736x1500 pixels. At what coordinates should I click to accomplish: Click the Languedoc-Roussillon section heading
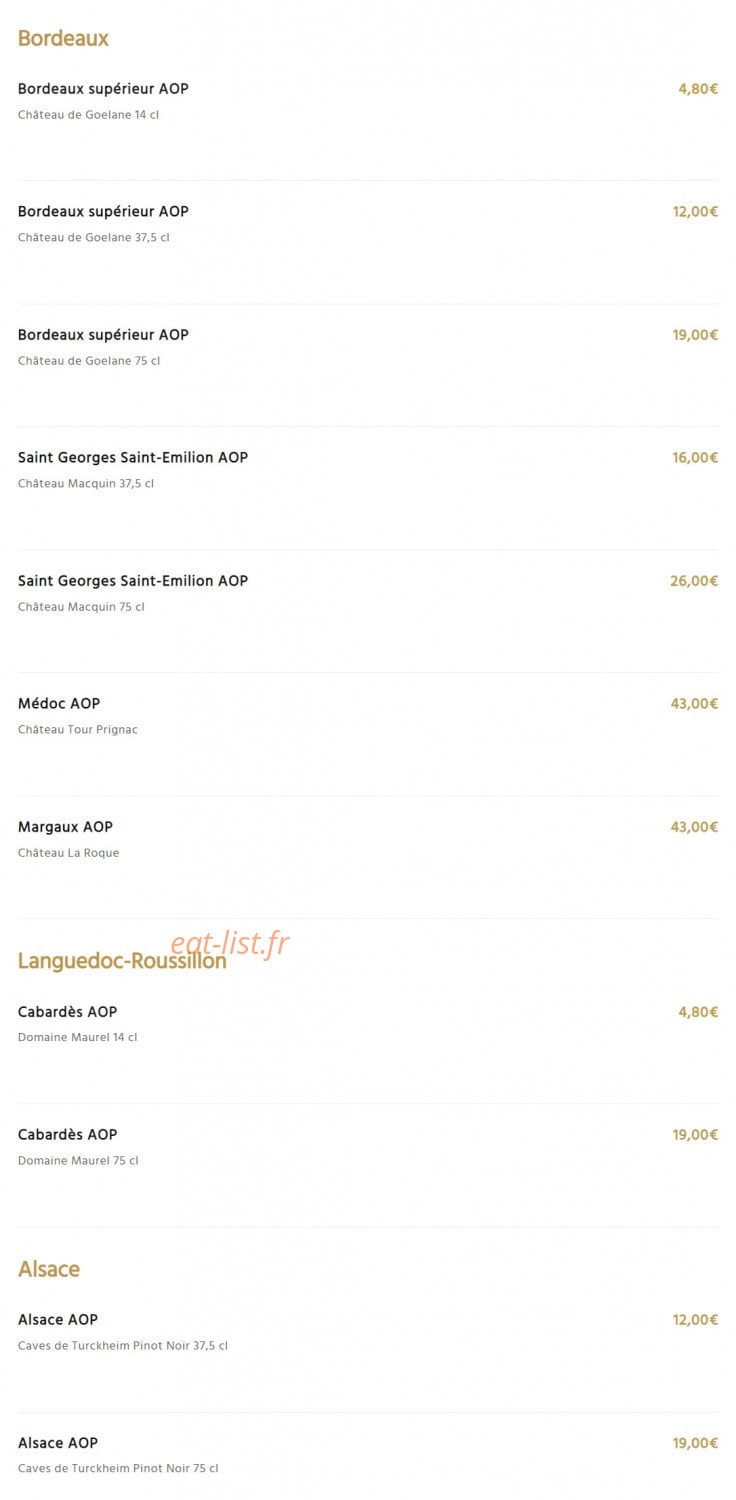point(122,962)
